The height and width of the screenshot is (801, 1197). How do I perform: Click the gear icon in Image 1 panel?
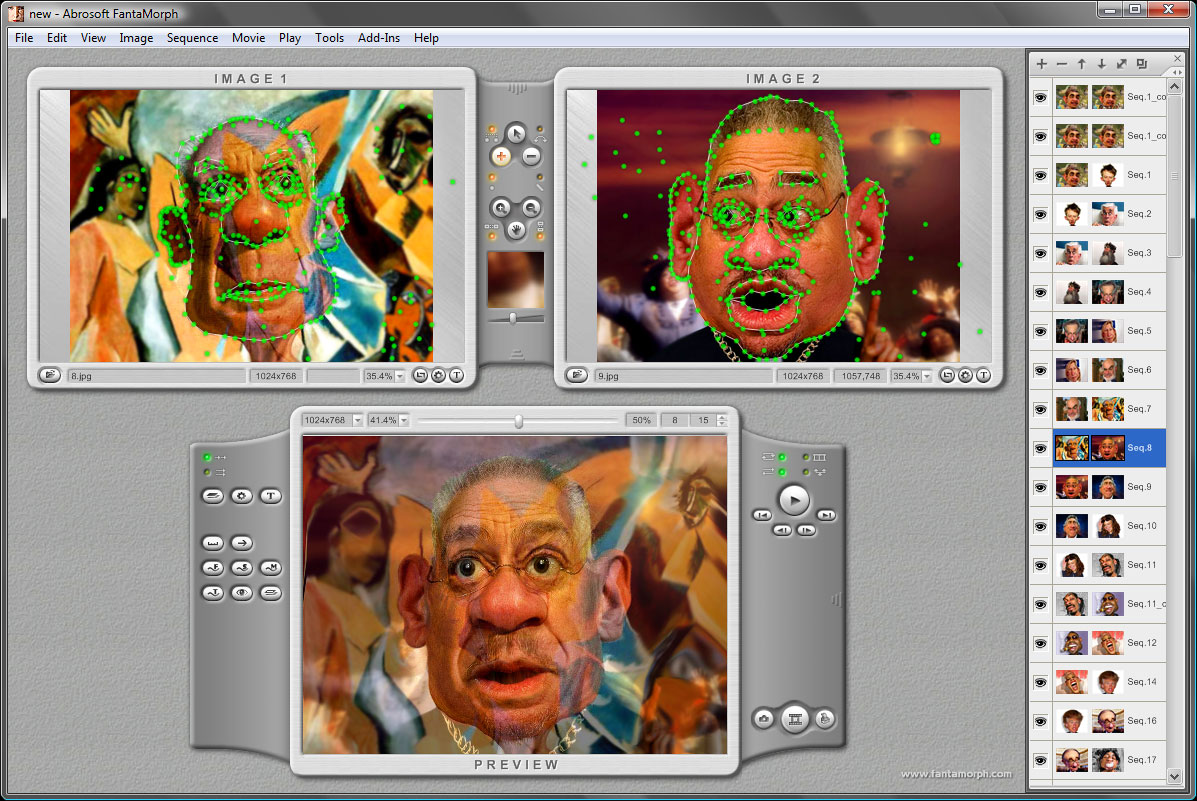438,375
